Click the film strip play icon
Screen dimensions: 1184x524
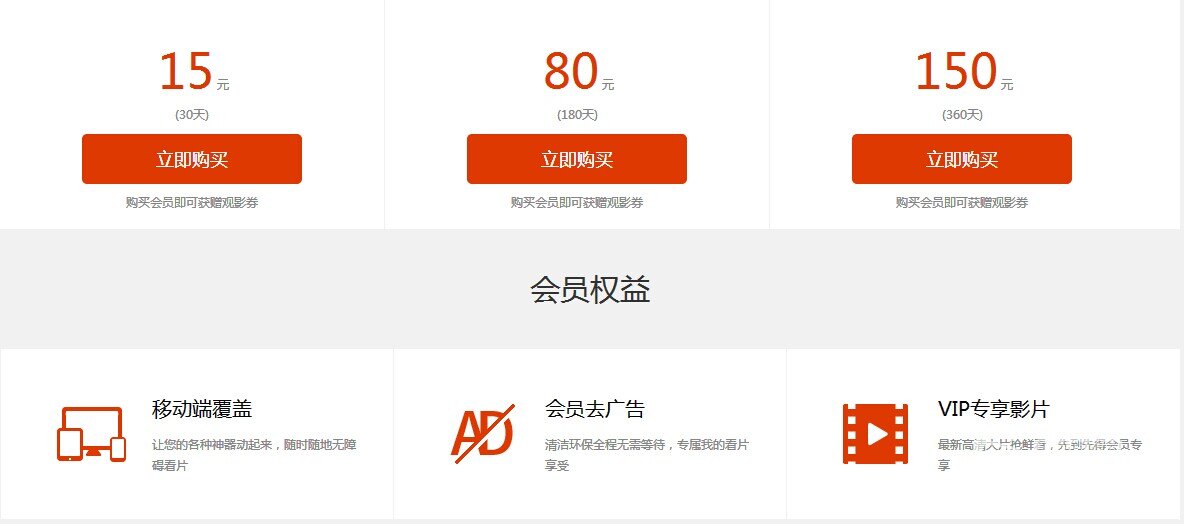pos(875,434)
